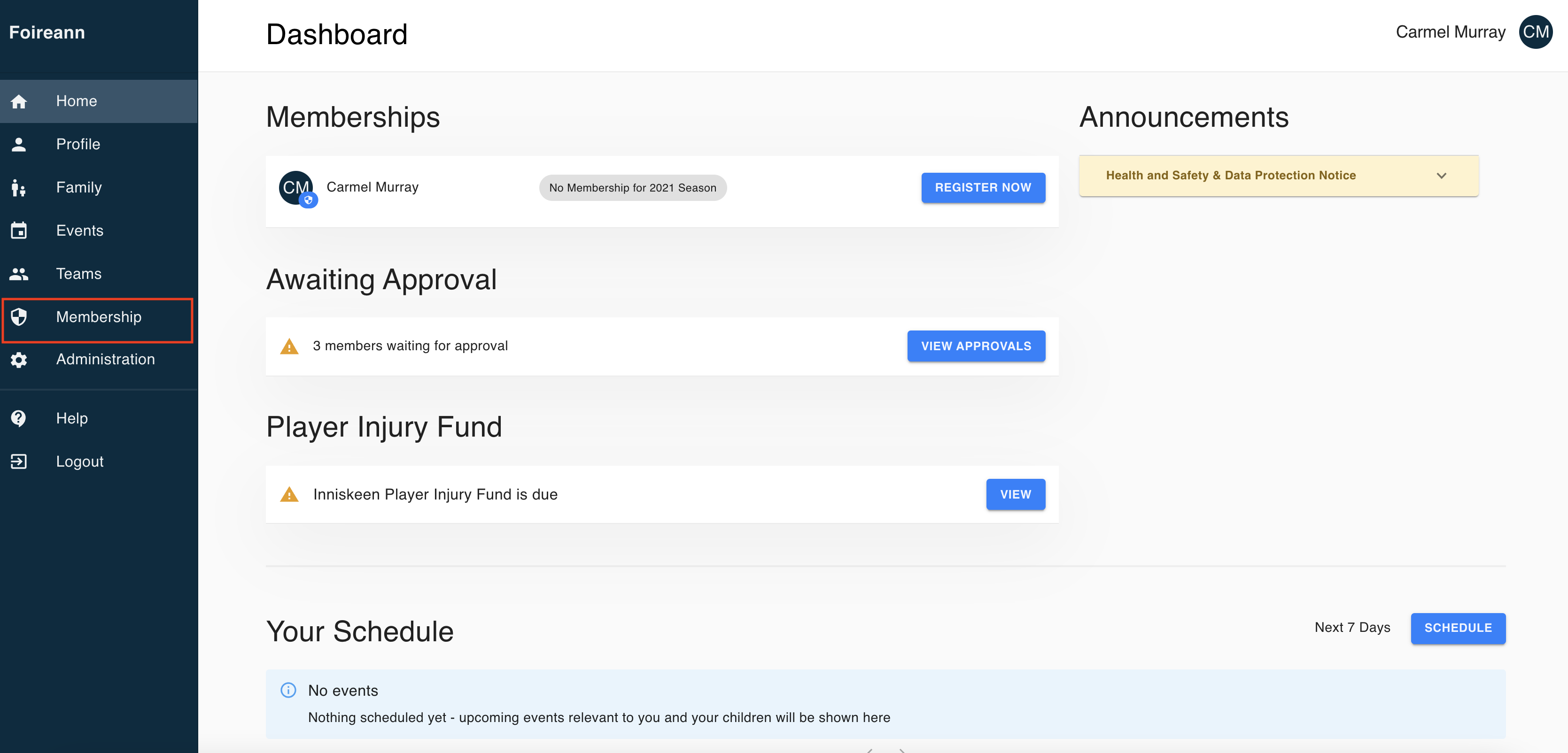Viewport: 1568px width, 753px height.
Task: Click the 'No events' message heading
Action: coord(343,691)
